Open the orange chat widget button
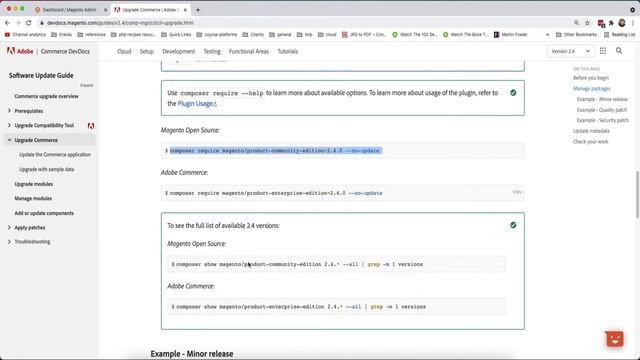The image size is (640, 360). [x=615, y=338]
